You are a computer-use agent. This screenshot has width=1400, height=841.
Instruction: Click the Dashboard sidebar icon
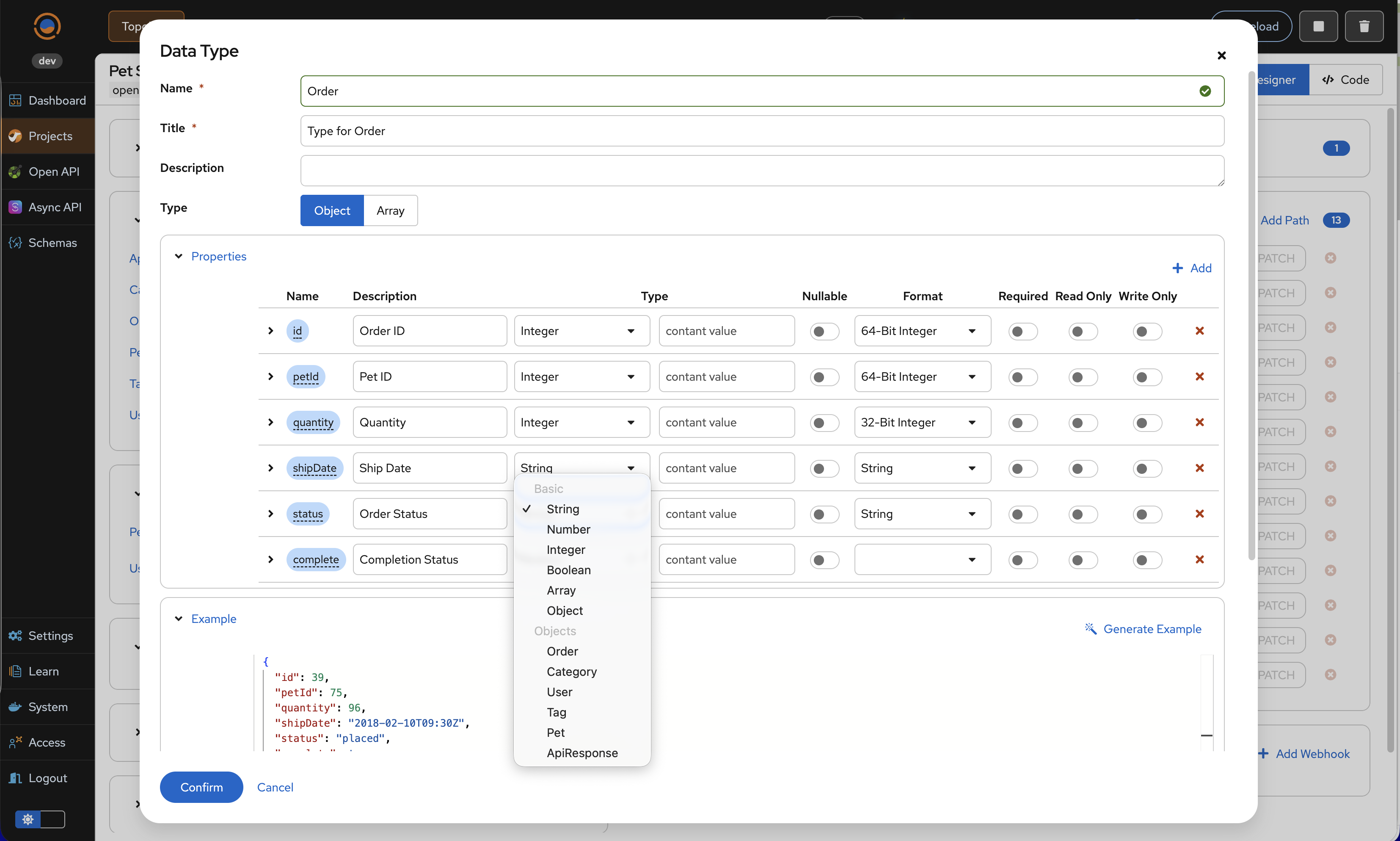[15, 101]
